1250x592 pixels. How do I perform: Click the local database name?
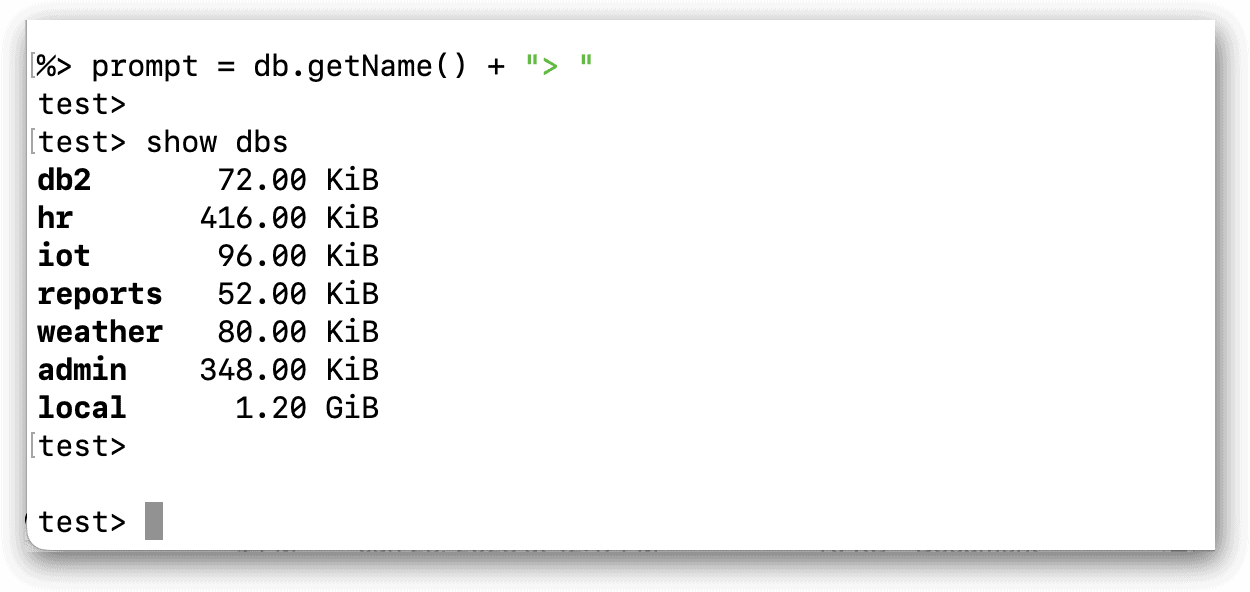click(82, 408)
